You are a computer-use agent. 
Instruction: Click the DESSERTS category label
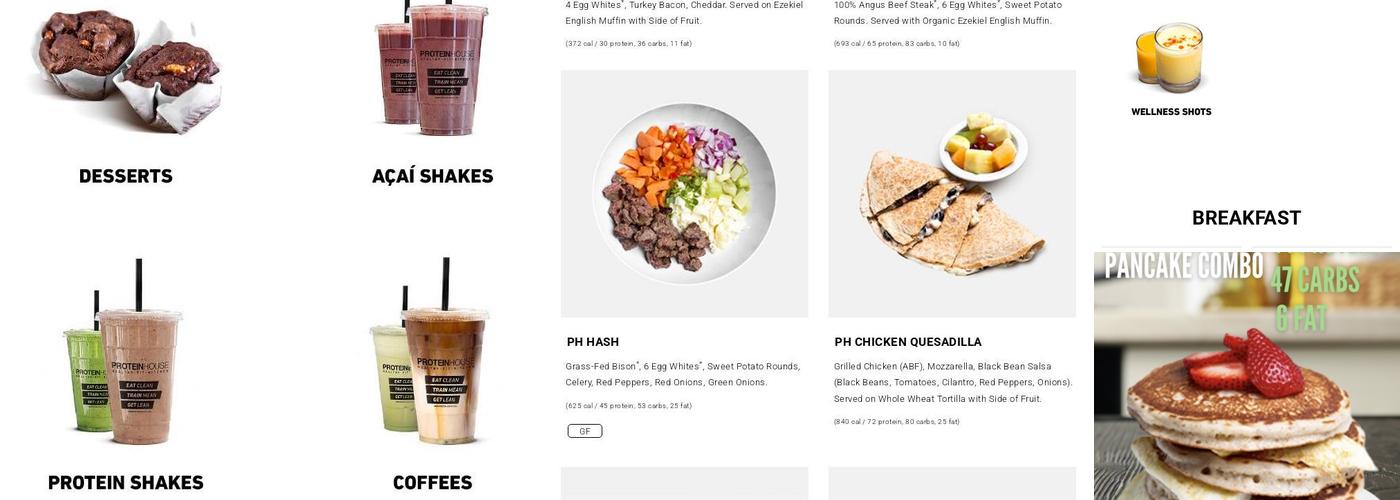tap(126, 176)
